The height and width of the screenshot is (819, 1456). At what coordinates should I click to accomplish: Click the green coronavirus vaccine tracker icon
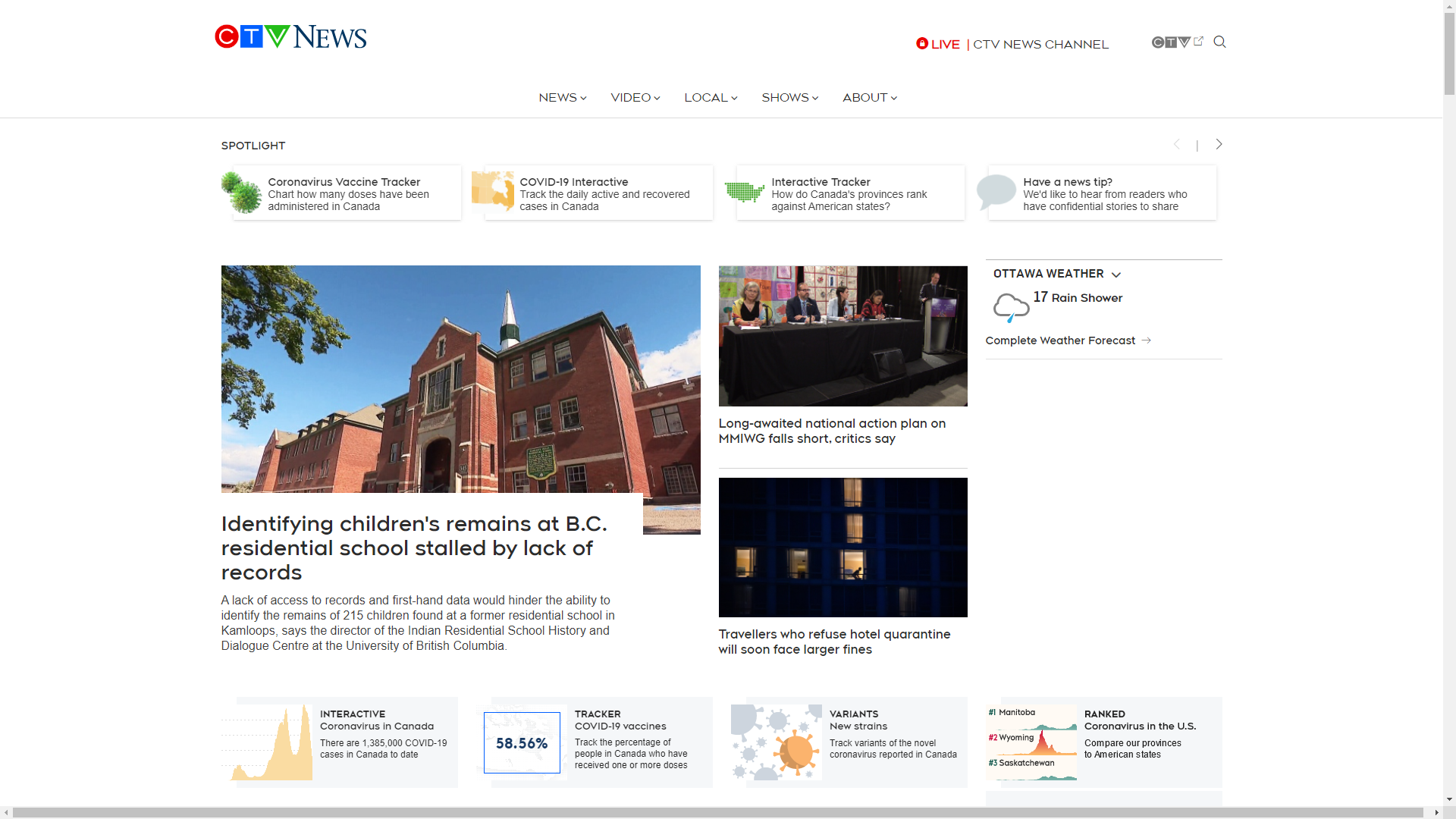coord(241,193)
